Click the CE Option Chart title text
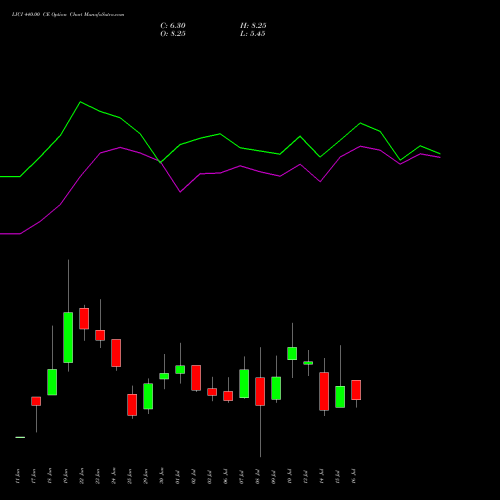Viewport: 500px width, 500px height. pos(68,15)
